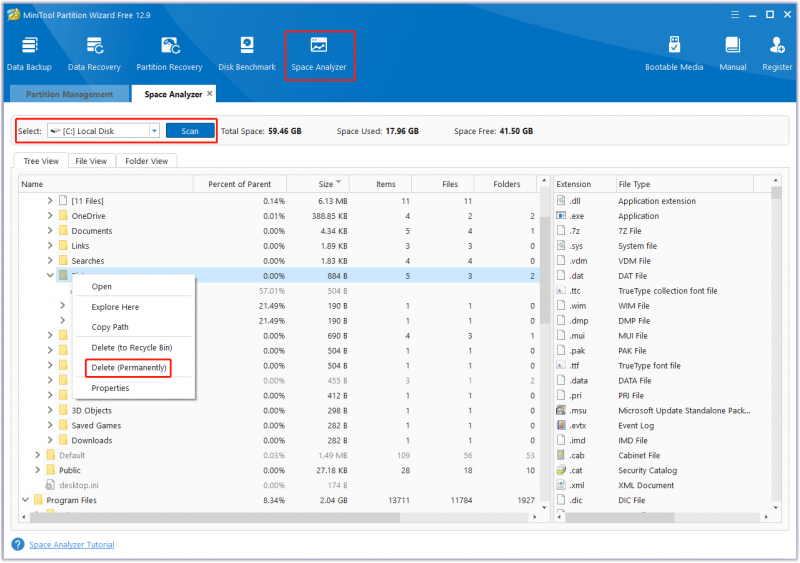Click the .exe application icon
This screenshot has height=563, width=800.
tap(561, 215)
